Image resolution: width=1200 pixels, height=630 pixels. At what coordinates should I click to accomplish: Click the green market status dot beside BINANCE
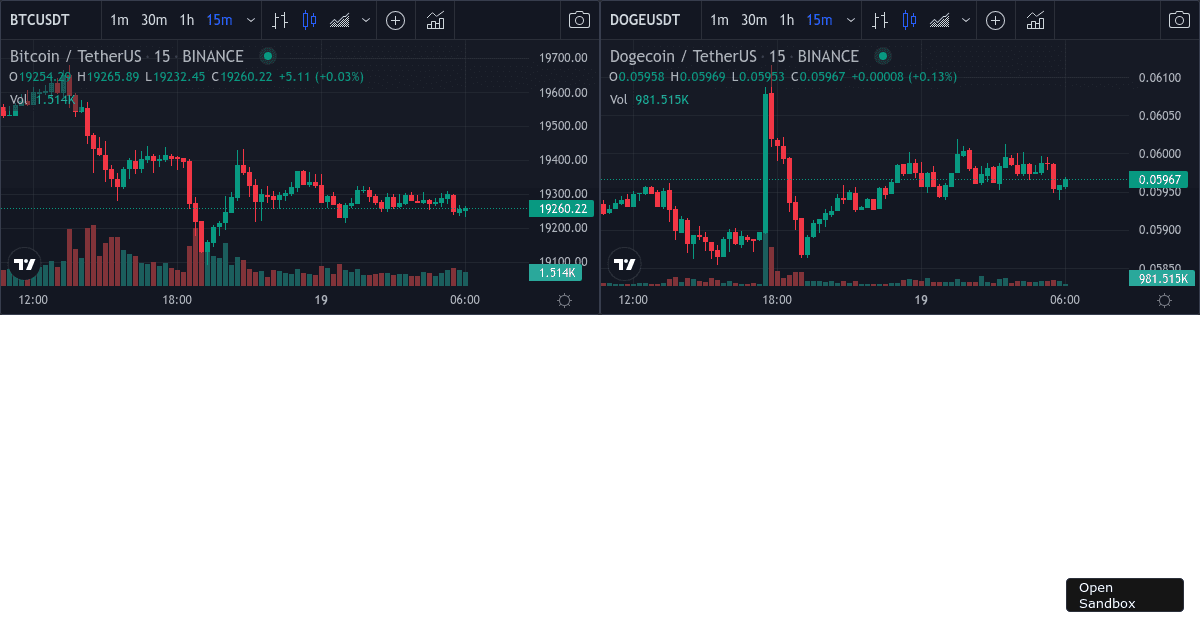click(x=267, y=57)
